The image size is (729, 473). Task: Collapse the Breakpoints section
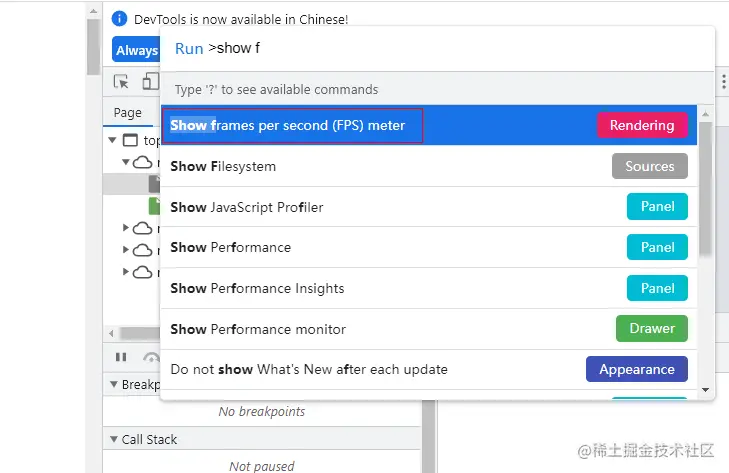[x=114, y=384]
